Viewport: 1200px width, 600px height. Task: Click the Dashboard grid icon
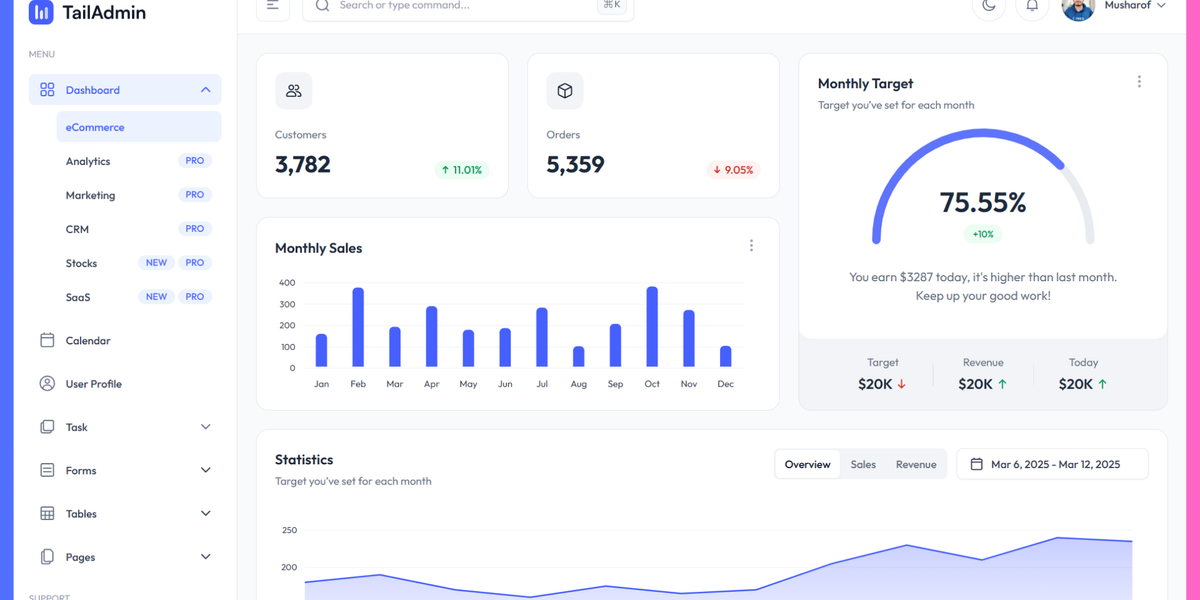pyautogui.click(x=47, y=89)
